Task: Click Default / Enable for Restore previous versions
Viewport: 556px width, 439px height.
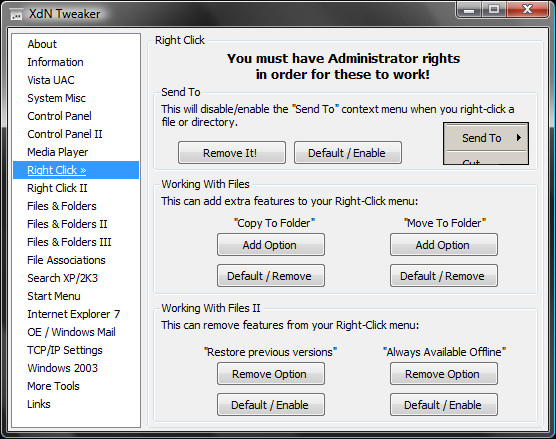Action: (x=271, y=405)
